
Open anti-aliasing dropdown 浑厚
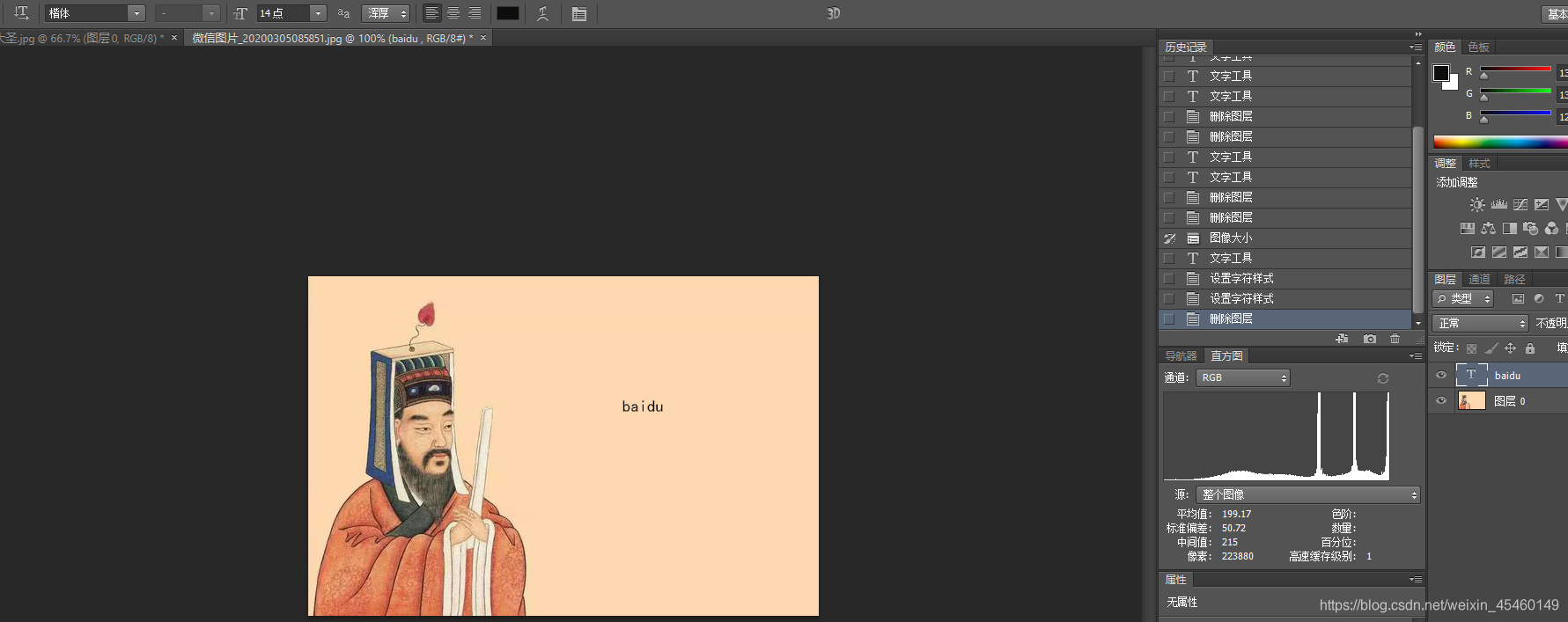point(386,13)
